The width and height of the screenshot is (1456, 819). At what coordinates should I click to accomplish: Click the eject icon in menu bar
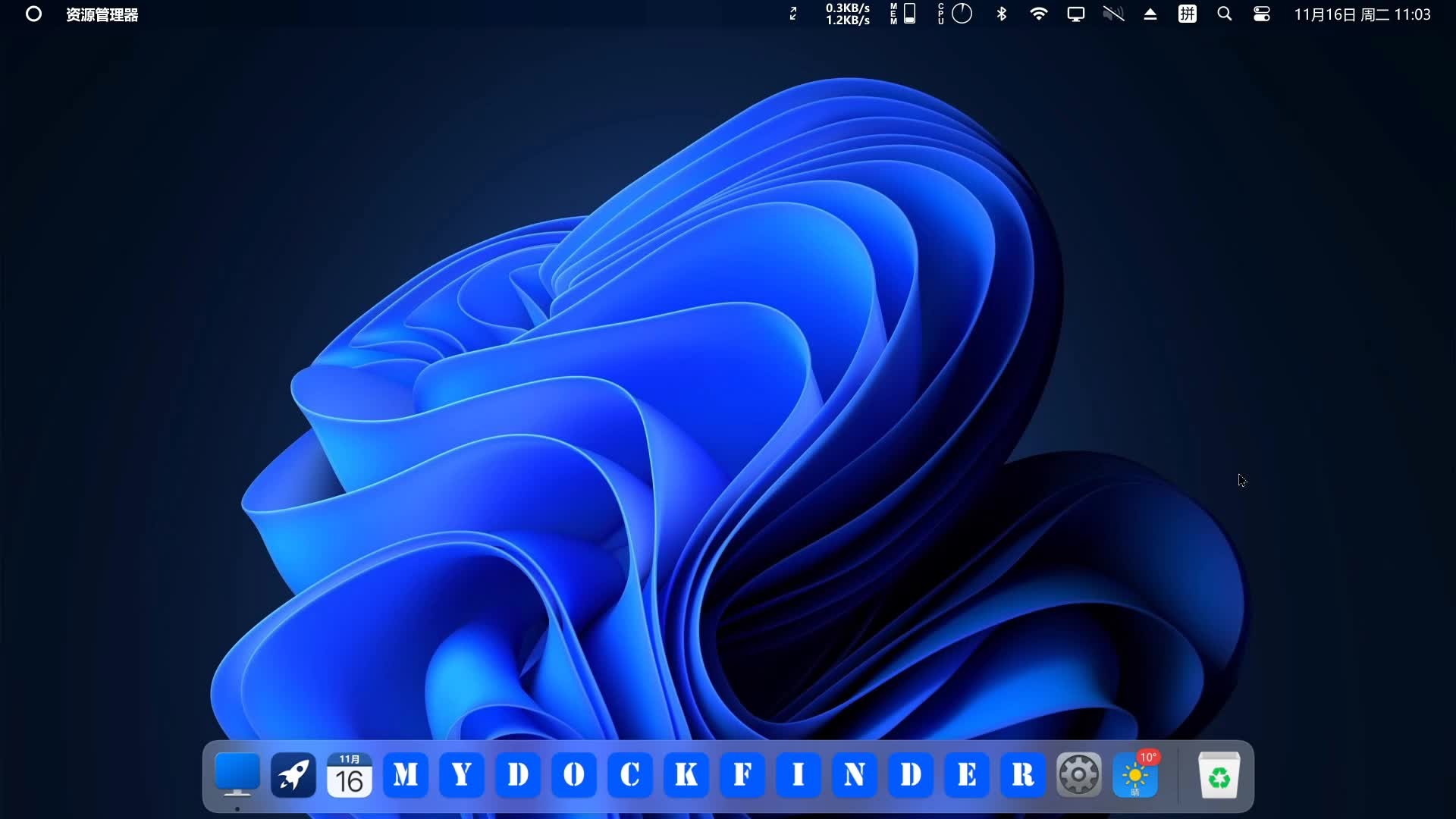point(1150,14)
